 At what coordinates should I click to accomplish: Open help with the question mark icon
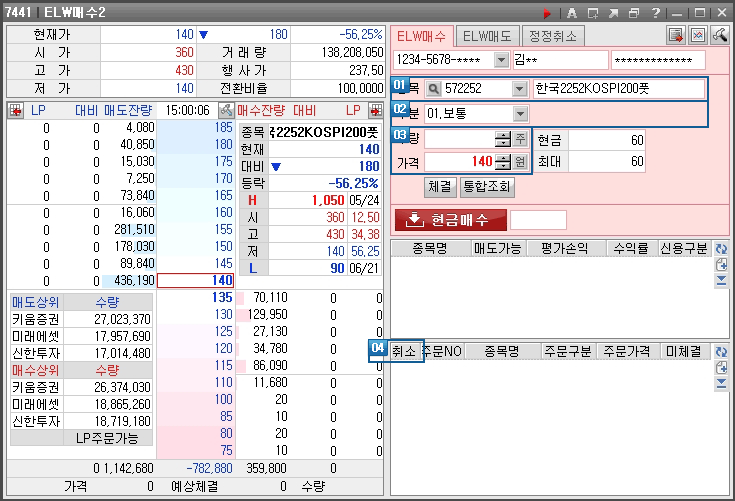coord(655,13)
